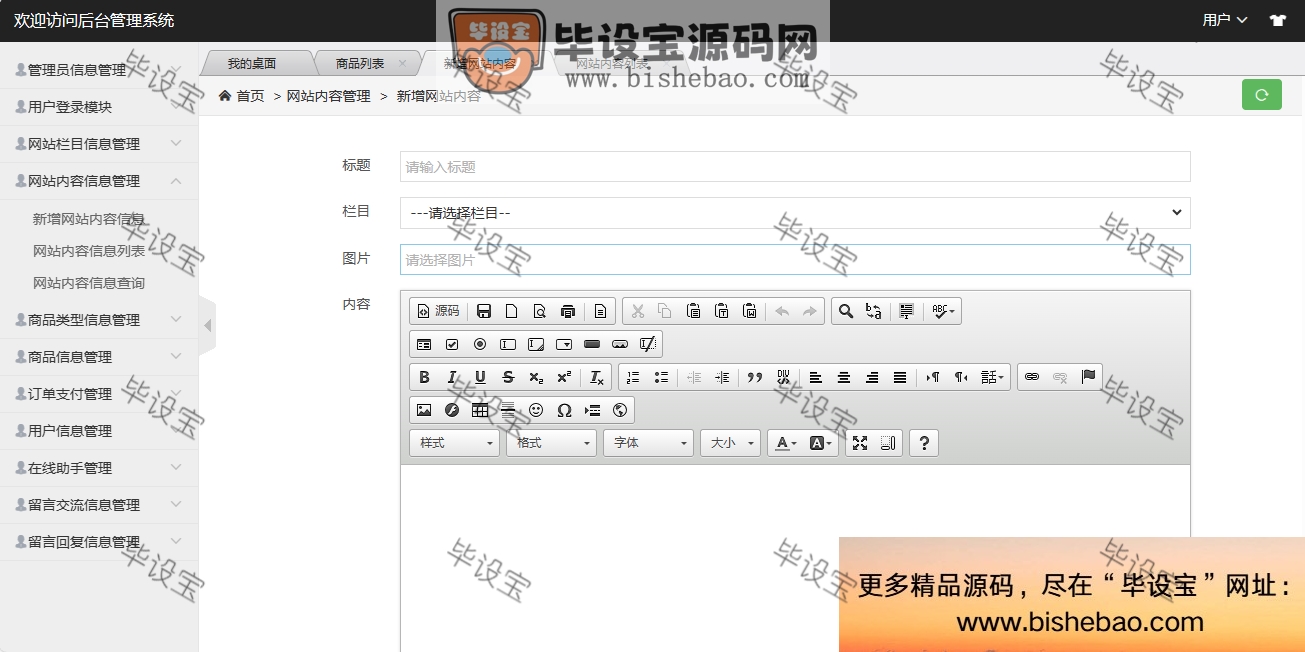The height and width of the screenshot is (652, 1305).
Task: Insert a radio button form element
Action: 480,344
